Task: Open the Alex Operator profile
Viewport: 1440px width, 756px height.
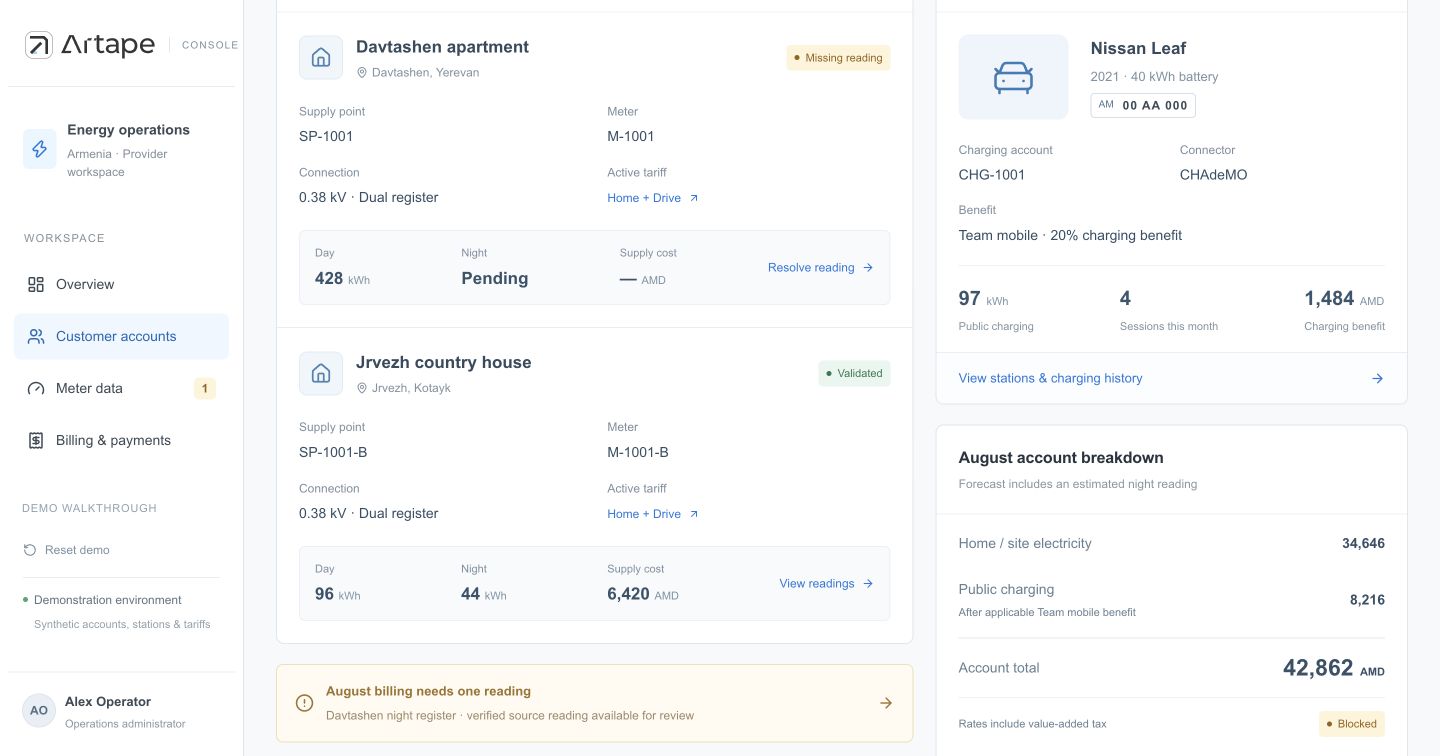Action: [x=121, y=711]
